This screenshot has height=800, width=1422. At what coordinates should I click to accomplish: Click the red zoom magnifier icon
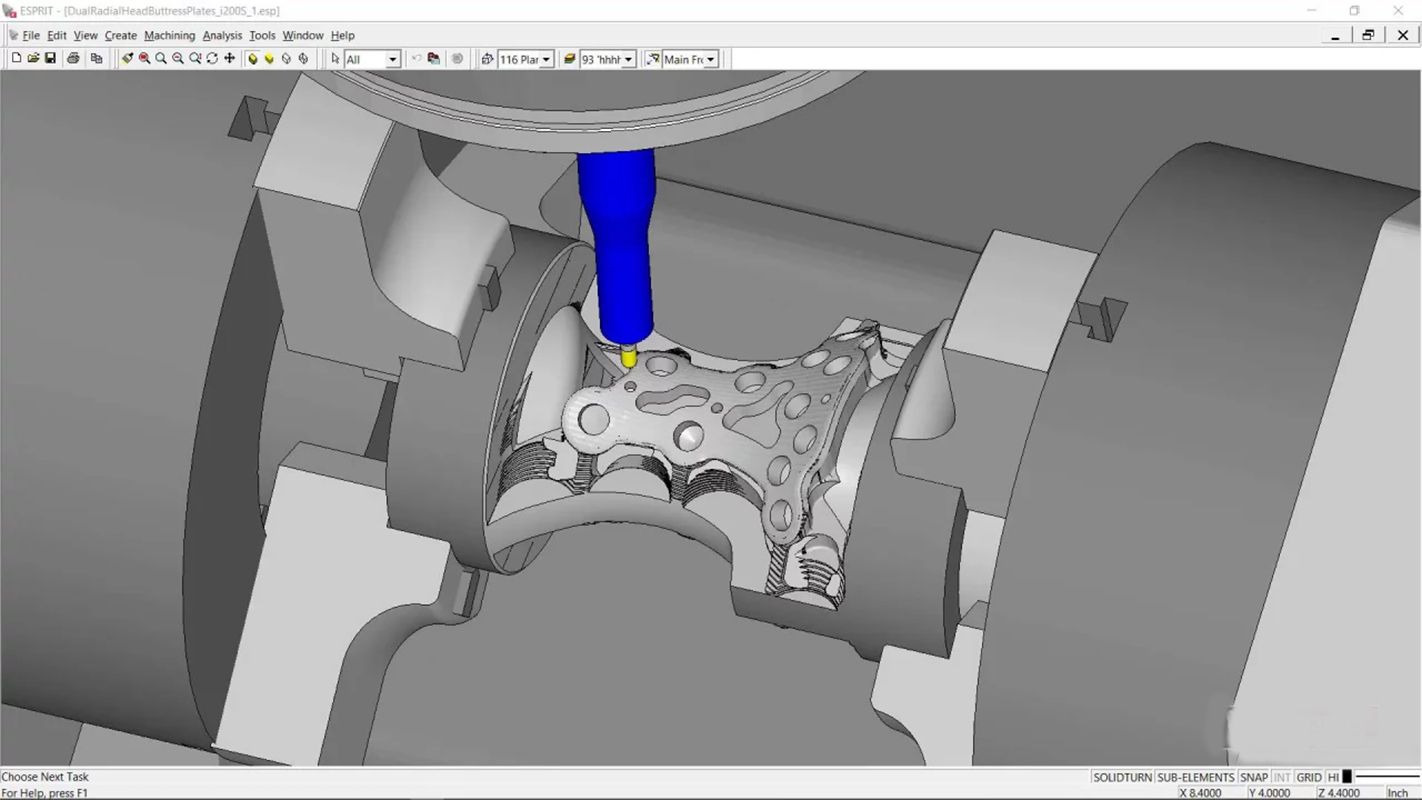click(x=144, y=59)
